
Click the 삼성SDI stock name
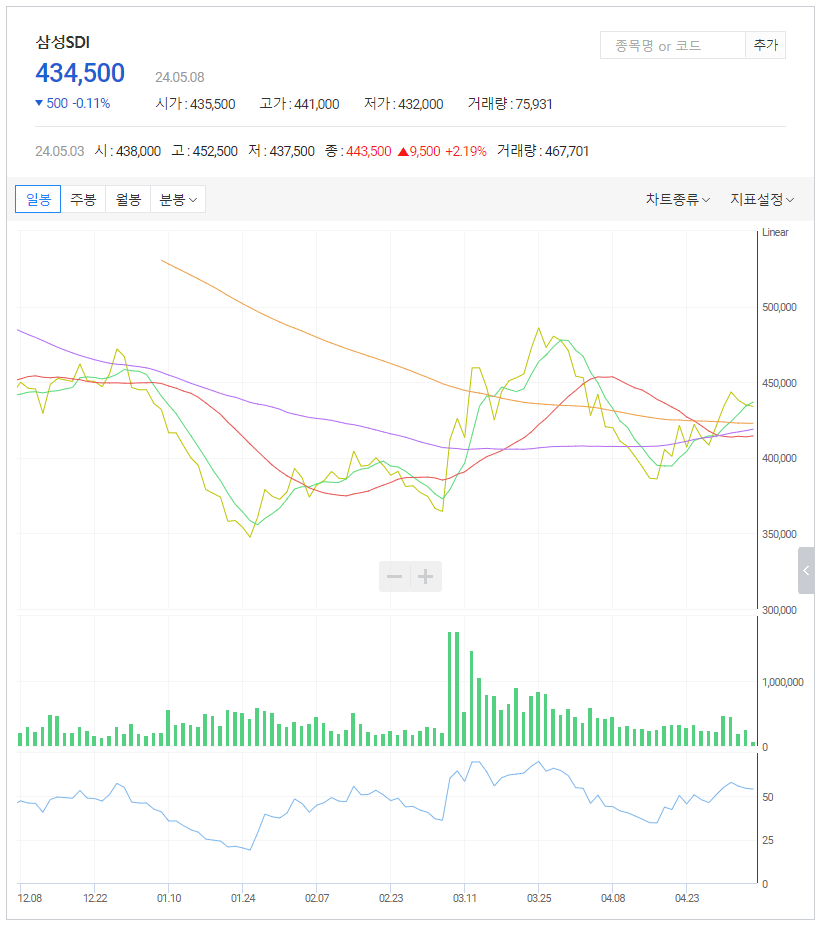(x=62, y=42)
